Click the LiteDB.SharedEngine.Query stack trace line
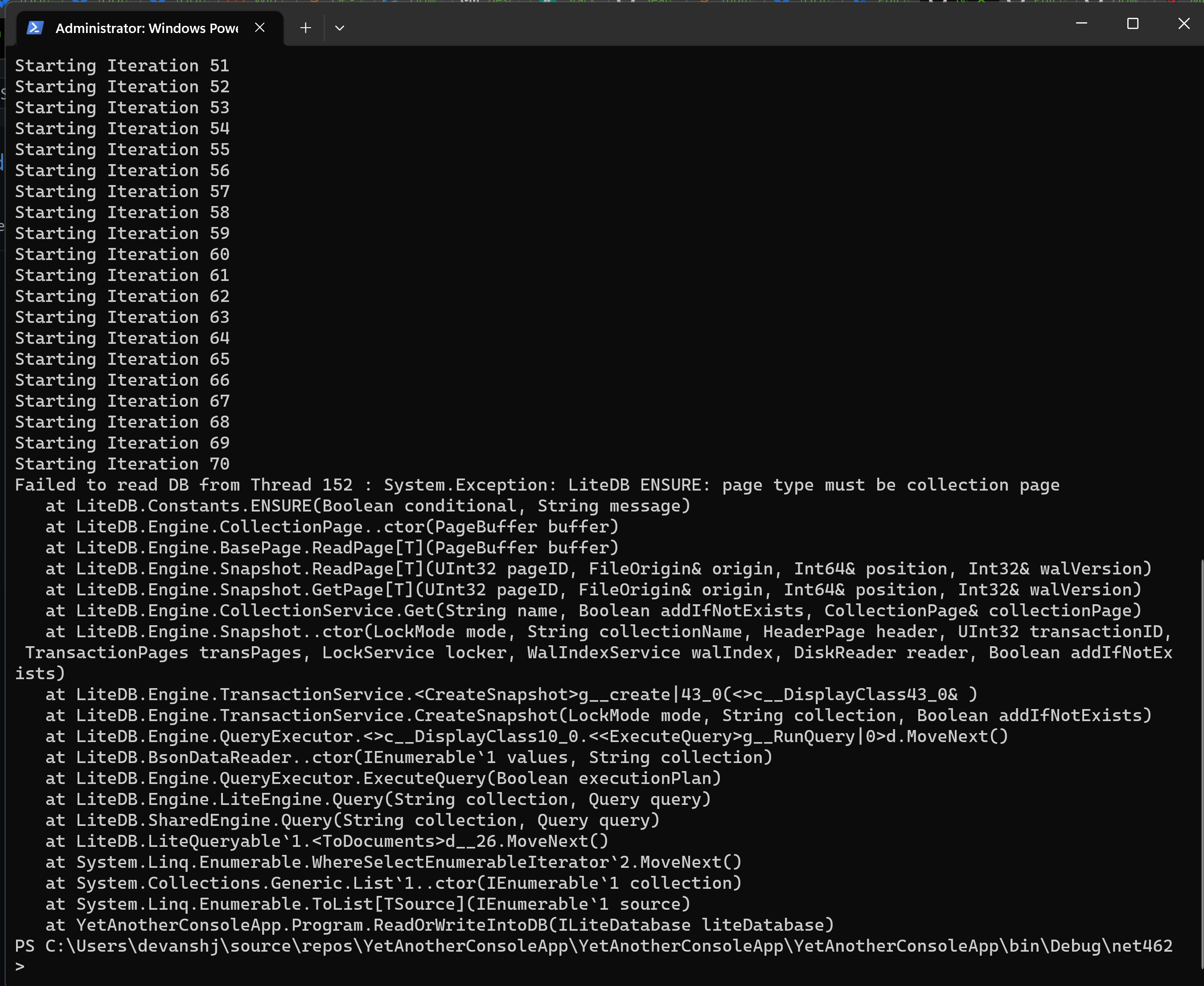 pyautogui.click(x=353, y=820)
